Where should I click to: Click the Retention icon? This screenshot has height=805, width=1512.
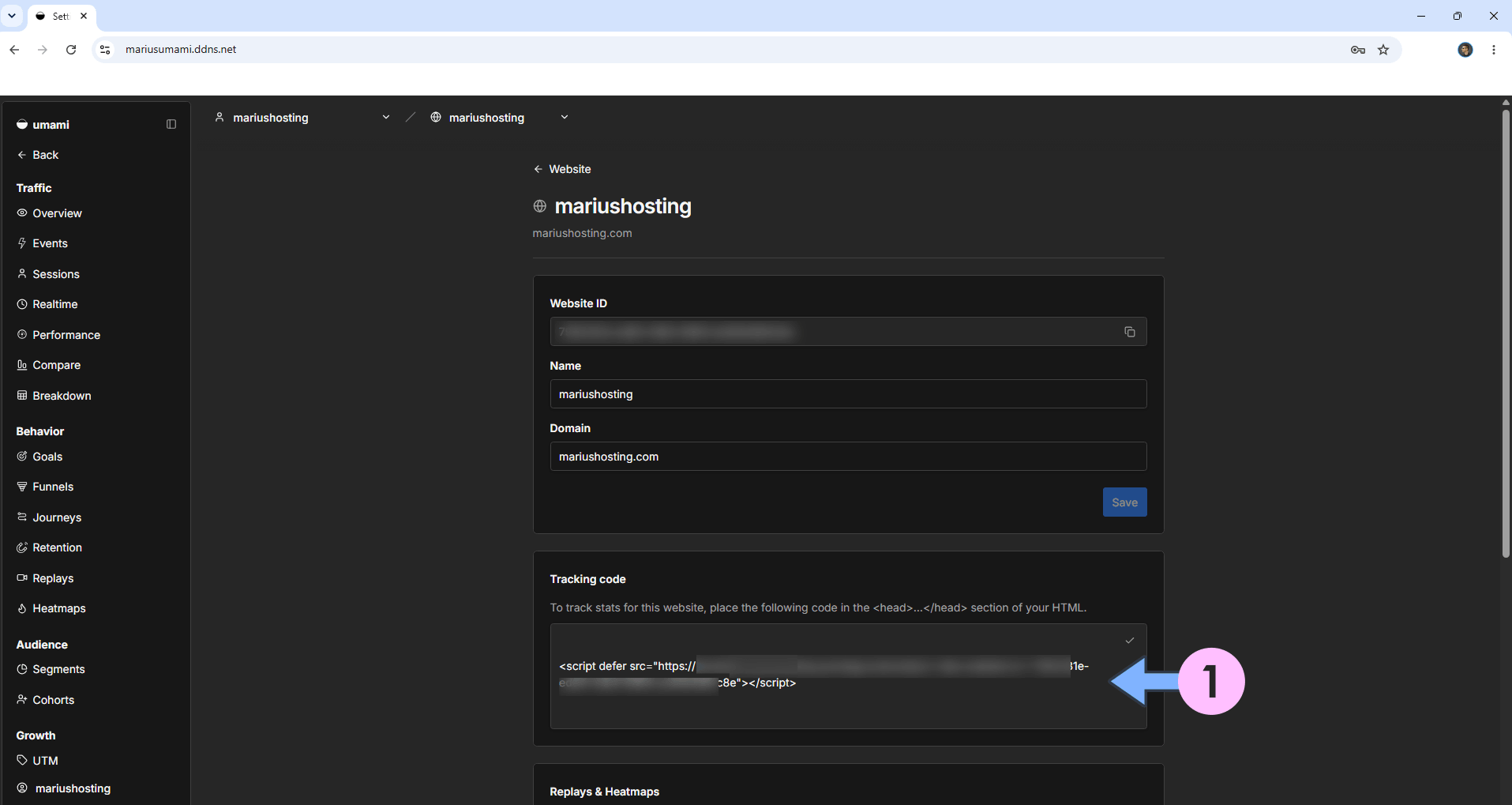22,547
